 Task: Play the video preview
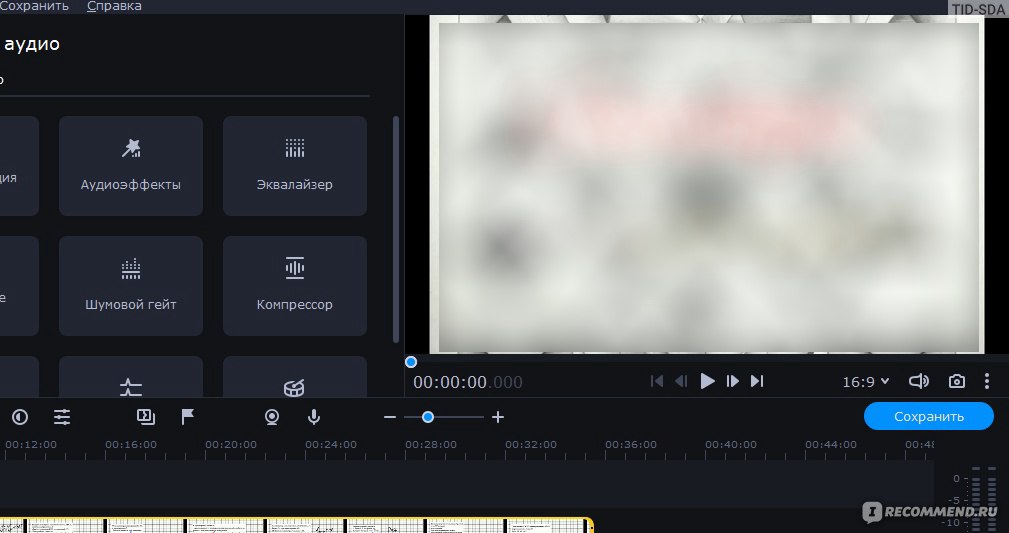[707, 381]
